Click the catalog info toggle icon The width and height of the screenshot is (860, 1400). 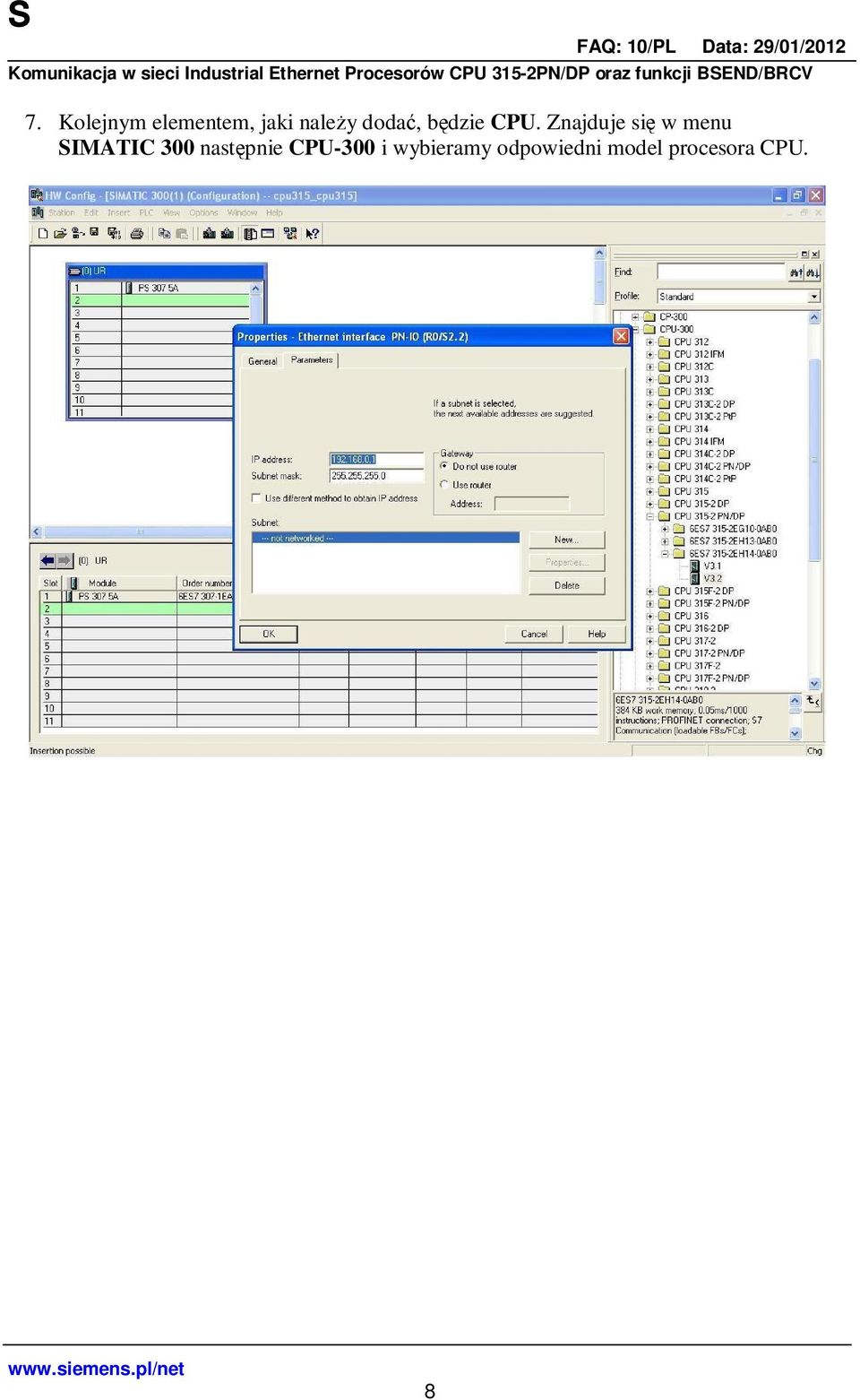813,701
